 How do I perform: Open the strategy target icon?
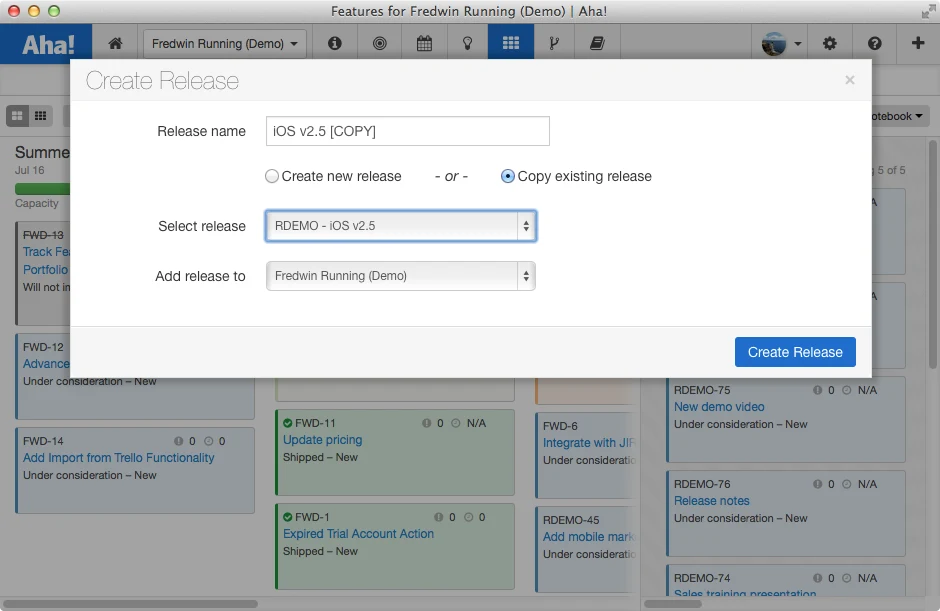tap(379, 43)
